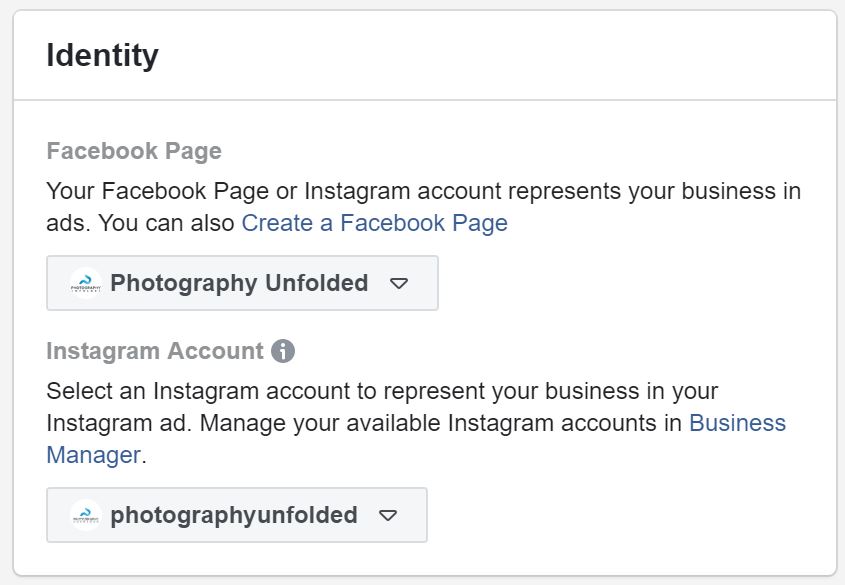Click the Instagram ad description text

point(382,391)
